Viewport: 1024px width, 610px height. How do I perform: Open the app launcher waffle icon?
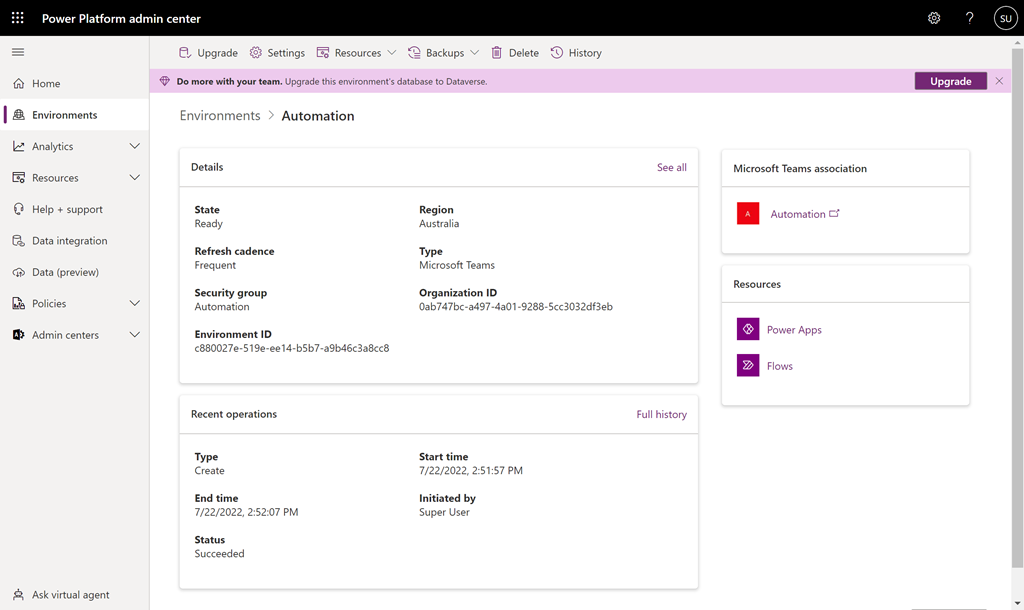pyautogui.click(x=18, y=18)
